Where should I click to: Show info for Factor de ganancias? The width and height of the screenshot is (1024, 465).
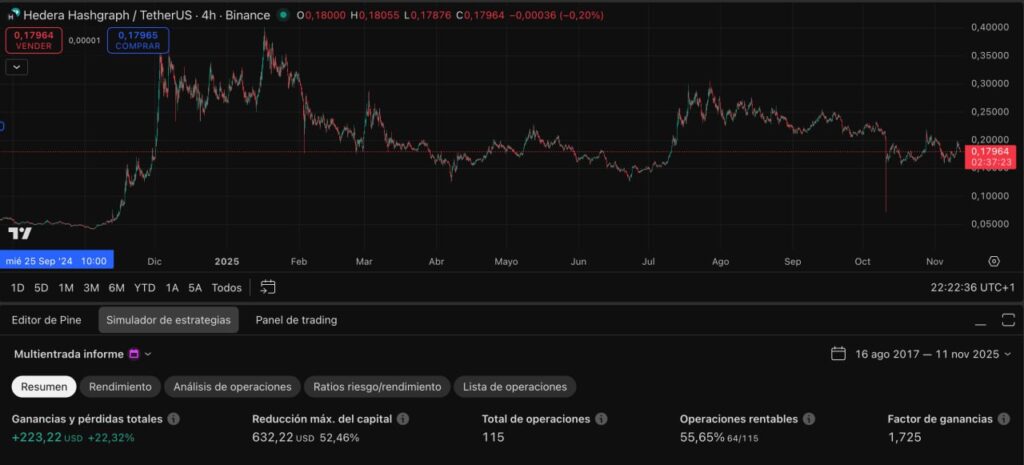pos(1003,419)
